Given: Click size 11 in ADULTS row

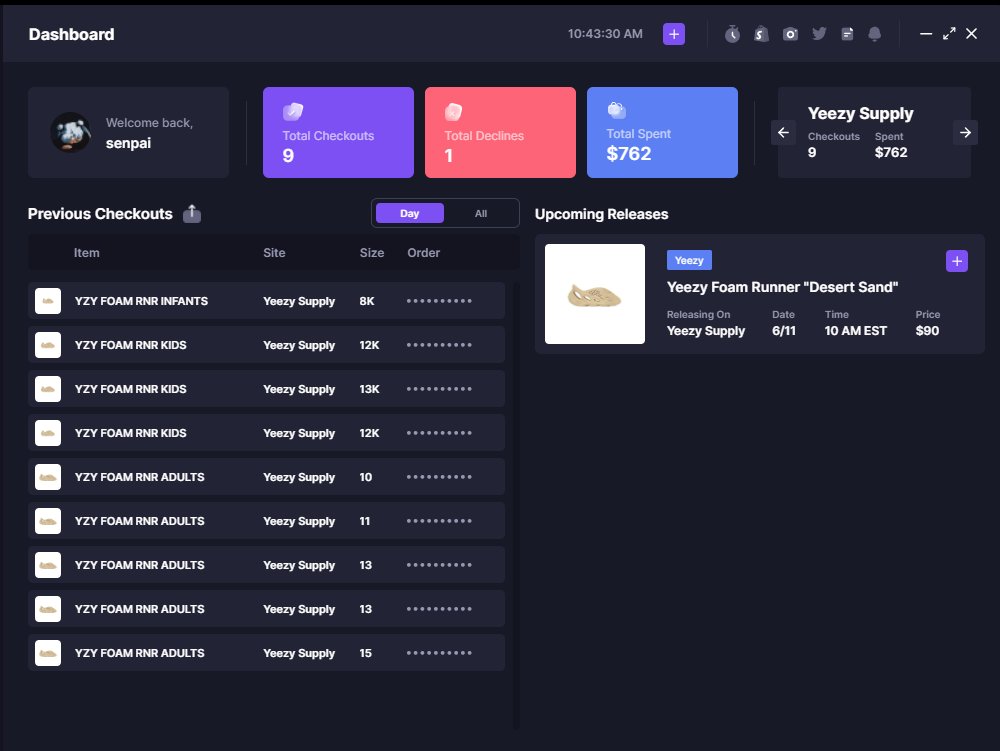Looking at the screenshot, I should (x=364, y=521).
